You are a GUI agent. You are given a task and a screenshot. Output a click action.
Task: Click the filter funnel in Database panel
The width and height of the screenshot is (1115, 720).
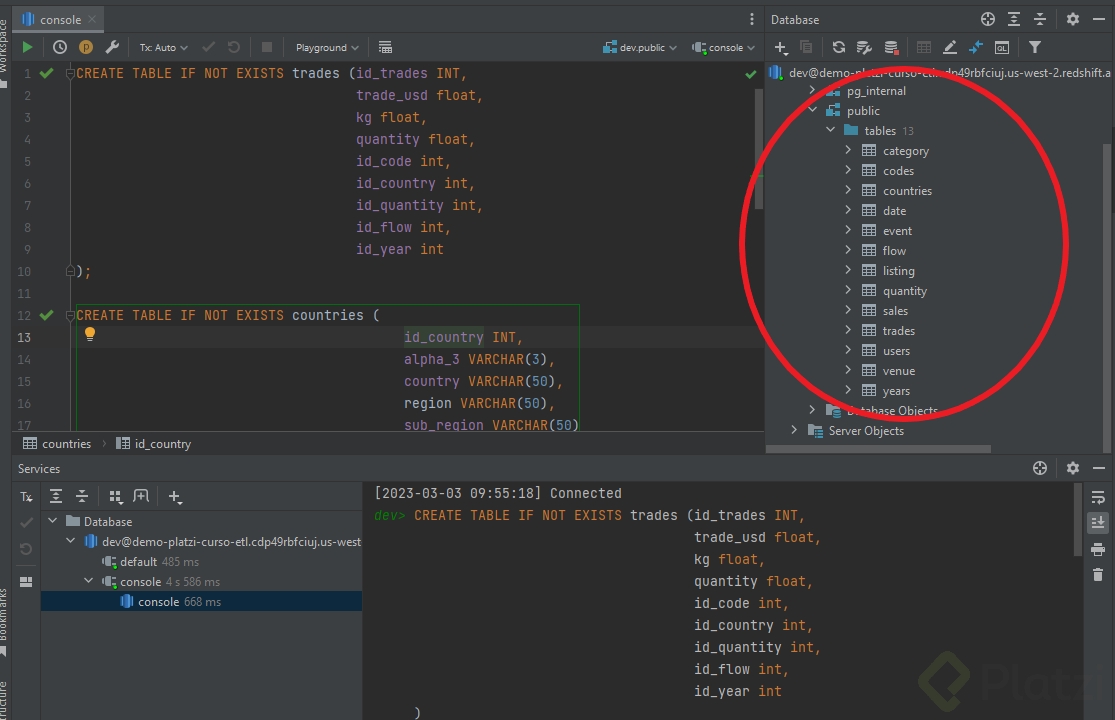click(1035, 47)
